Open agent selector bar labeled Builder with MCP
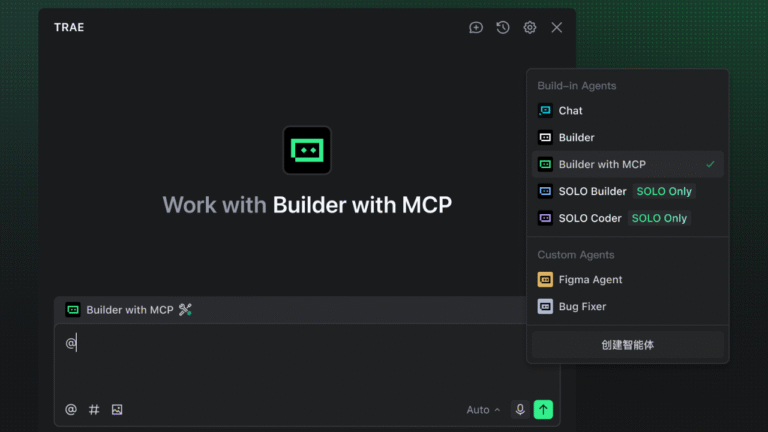 click(x=290, y=310)
